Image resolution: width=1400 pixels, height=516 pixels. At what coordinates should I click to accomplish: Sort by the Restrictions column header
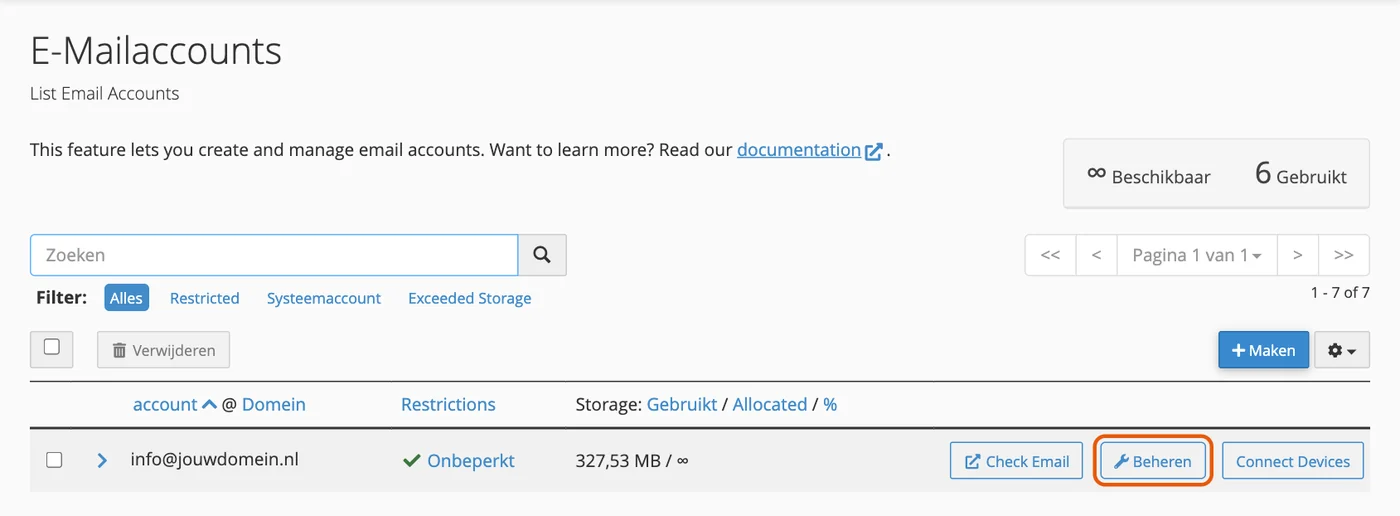(x=448, y=404)
